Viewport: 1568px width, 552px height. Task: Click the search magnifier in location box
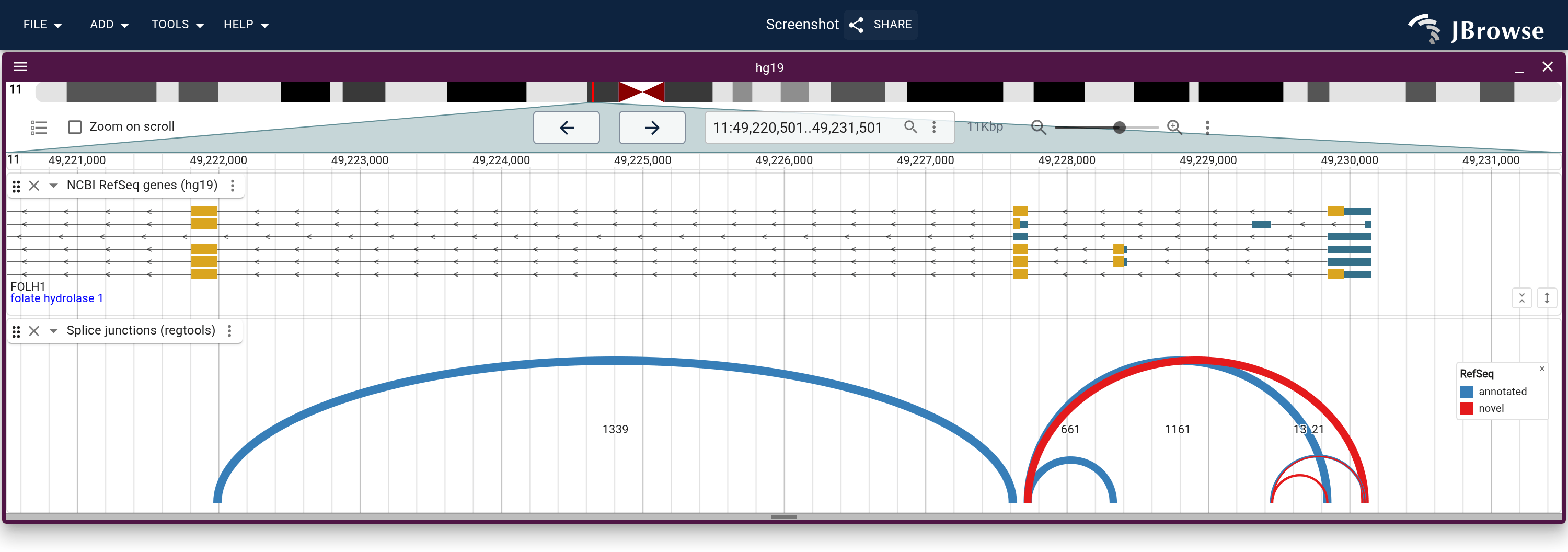[x=910, y=126]
